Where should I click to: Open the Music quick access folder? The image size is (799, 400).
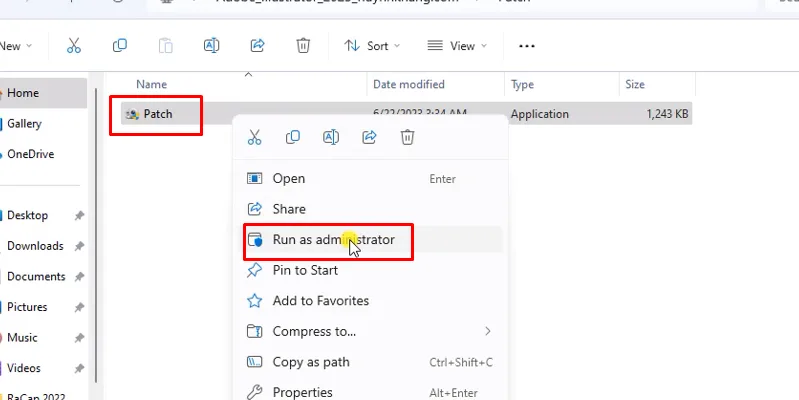tap(22, 338)
